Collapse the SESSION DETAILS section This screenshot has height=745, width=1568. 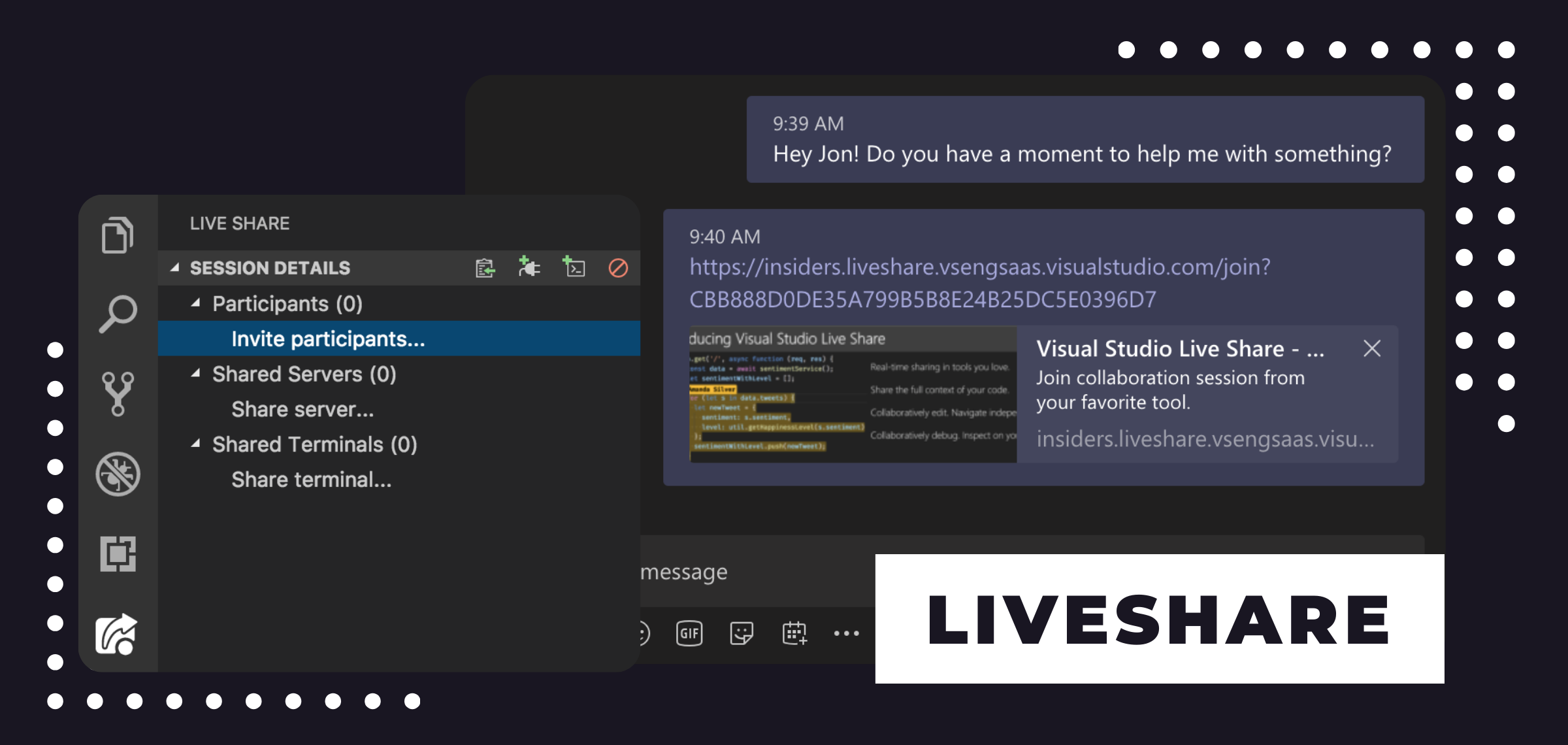(174, 267)
